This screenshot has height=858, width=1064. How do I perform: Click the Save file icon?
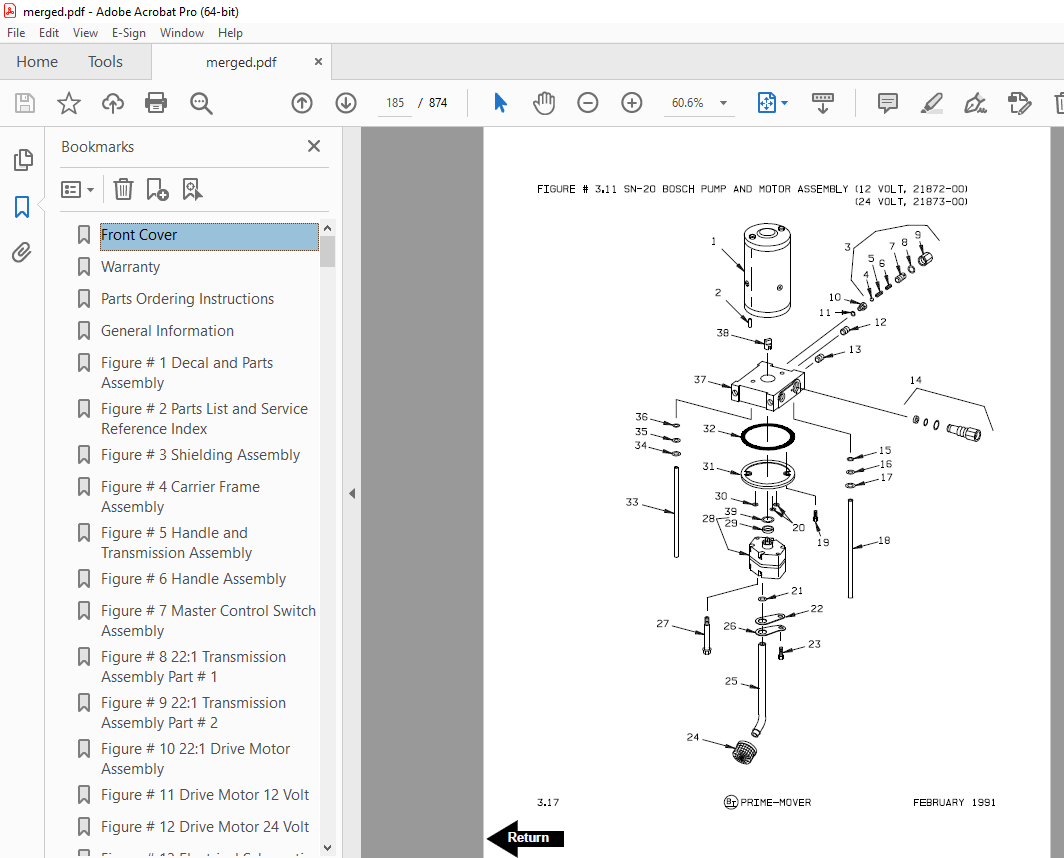click(25, 103)
